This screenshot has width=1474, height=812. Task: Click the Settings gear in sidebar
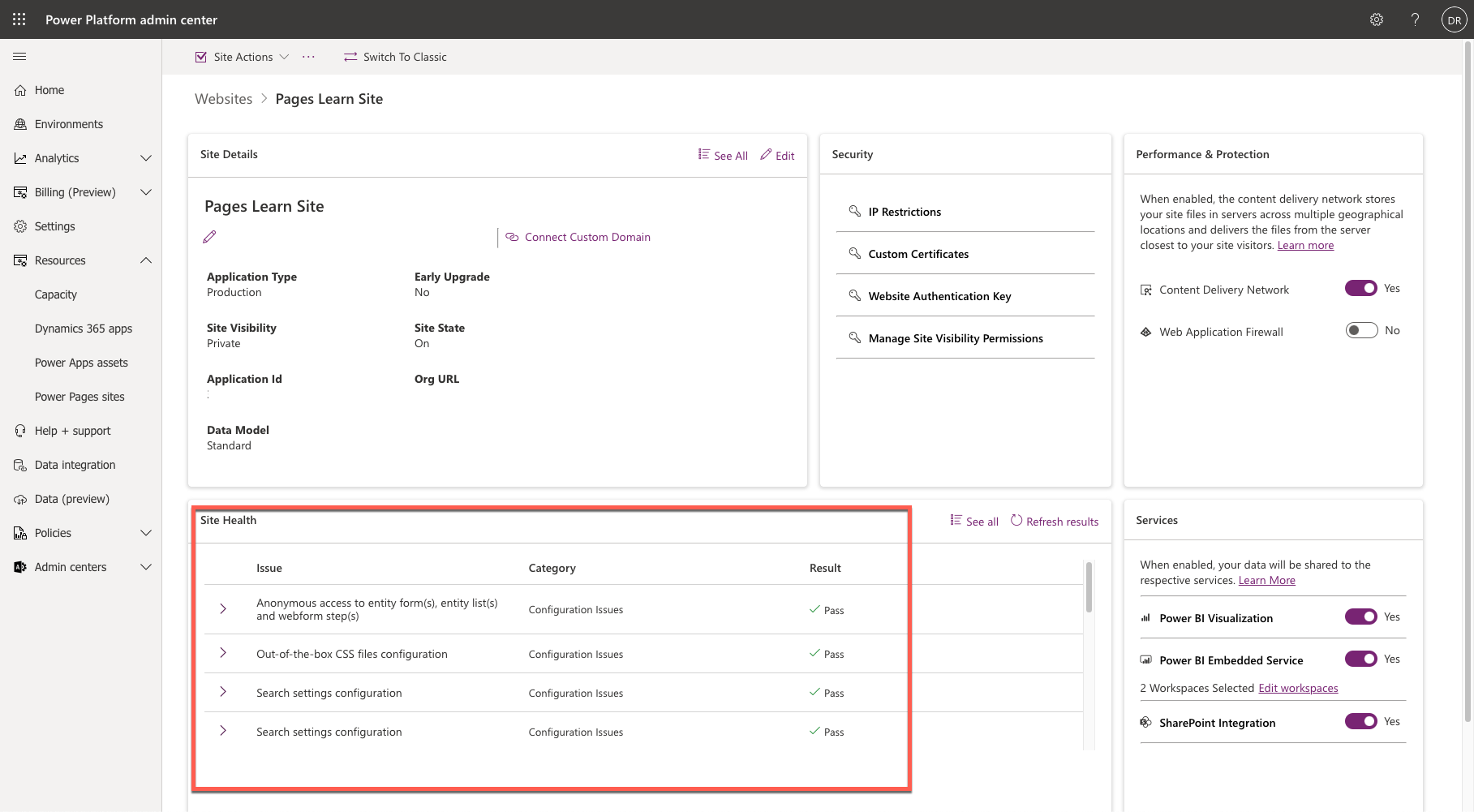pos(20,226)
